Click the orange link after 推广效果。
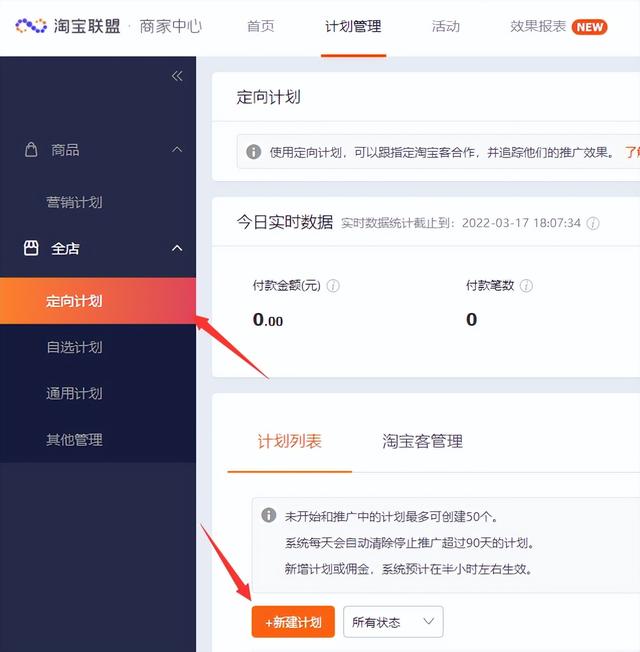640x652 pixels. tap(632, 152)
